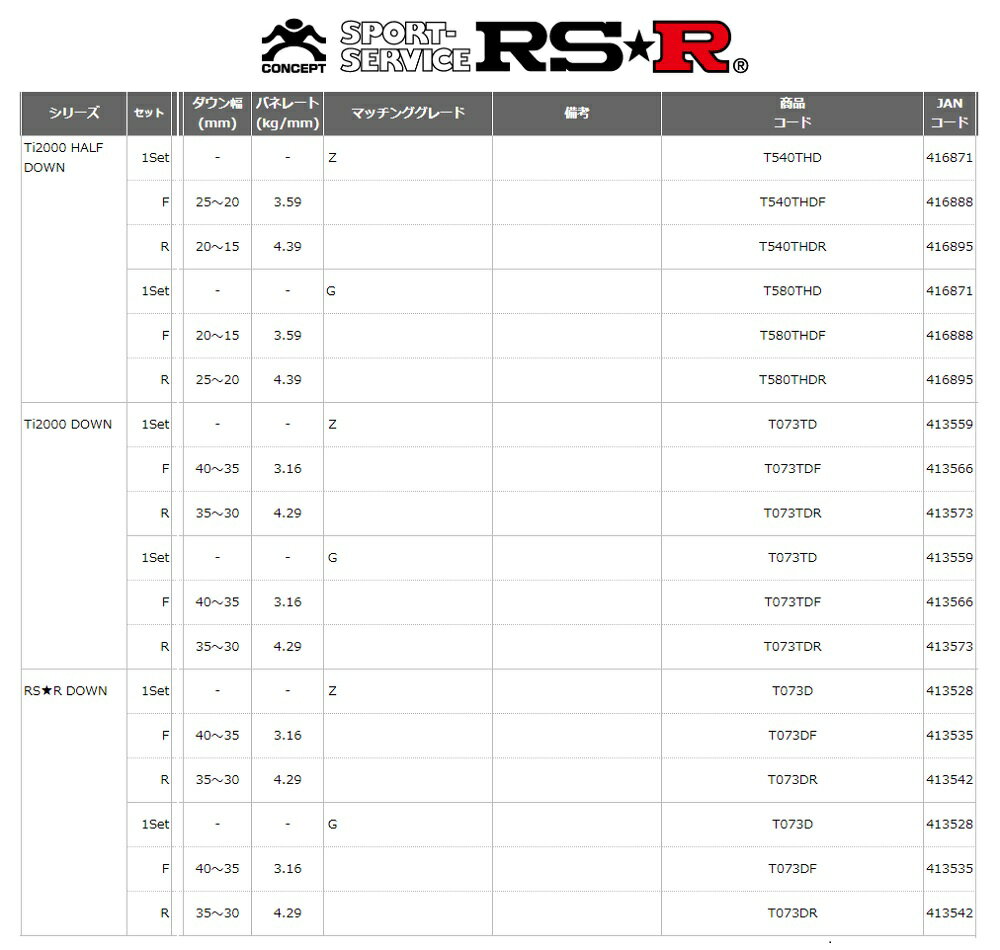Click JAN code 416871 in T540THD row
Screen dimensions: 1000x950
tap(949, 157)
